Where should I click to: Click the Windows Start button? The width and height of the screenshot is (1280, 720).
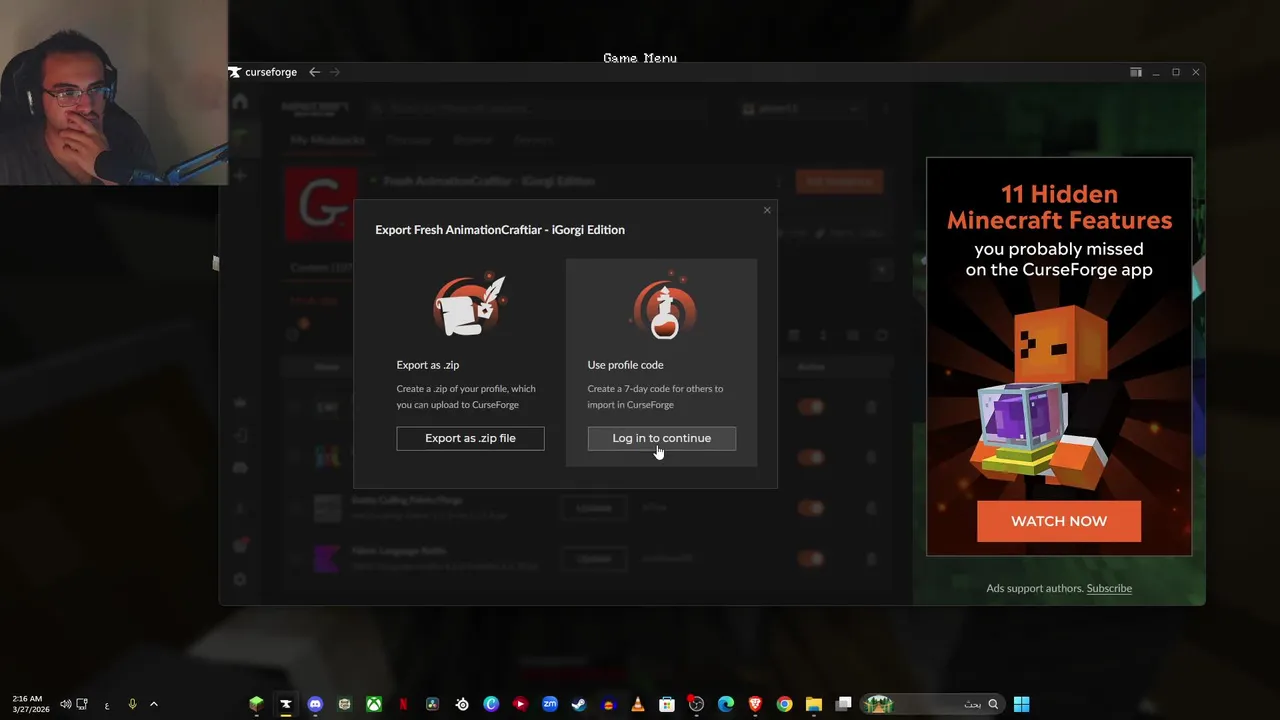point(1021,704)
